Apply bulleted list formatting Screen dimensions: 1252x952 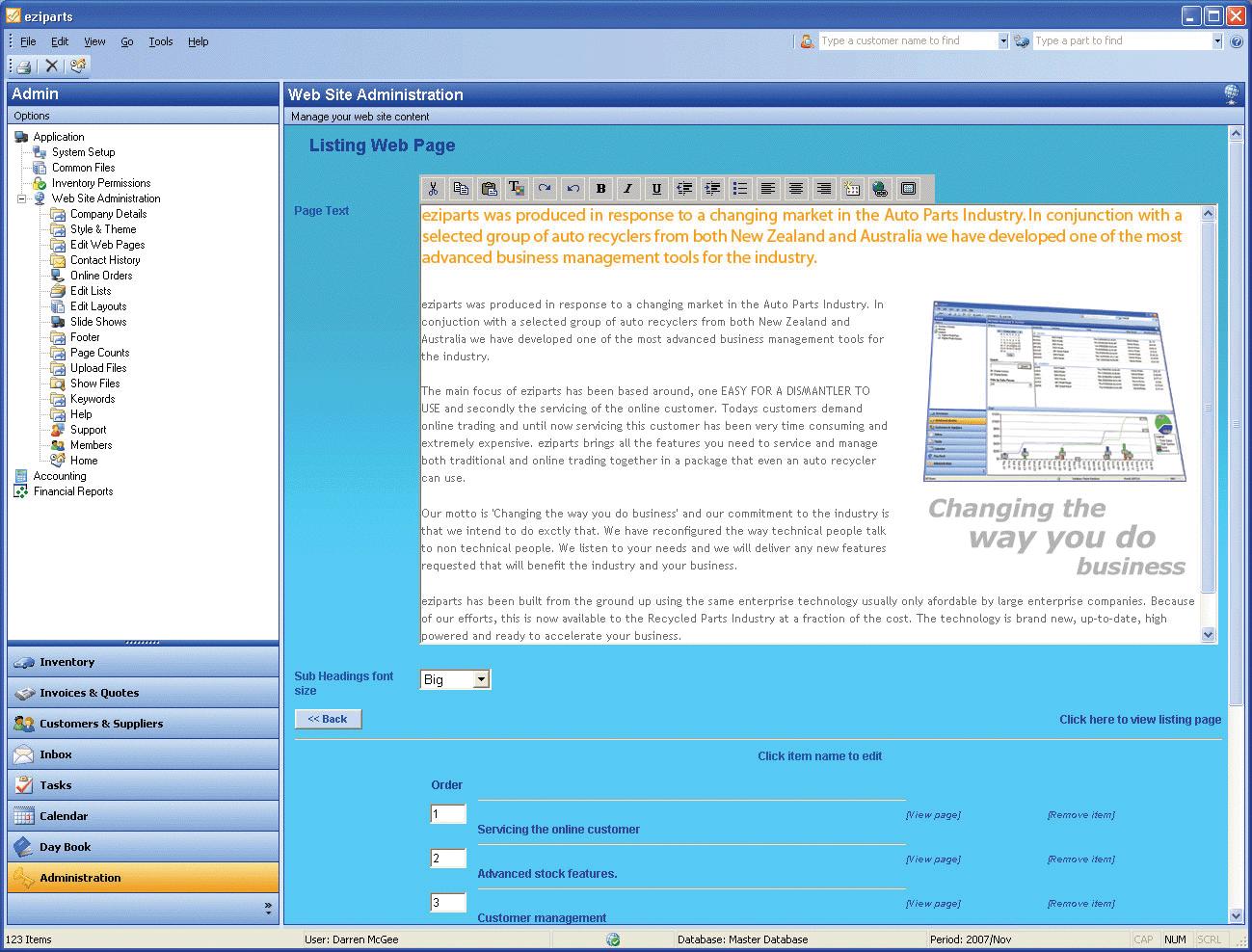740,189
